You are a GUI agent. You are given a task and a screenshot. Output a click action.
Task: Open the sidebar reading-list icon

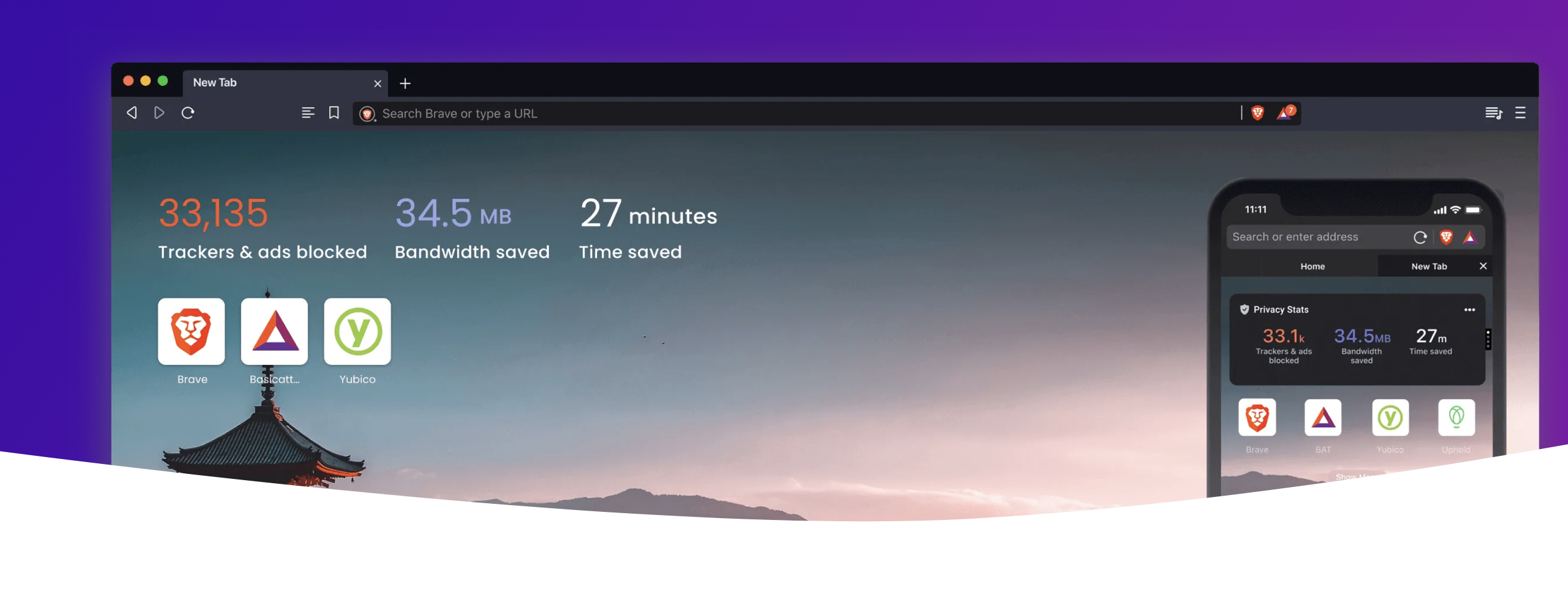(308, 113)
